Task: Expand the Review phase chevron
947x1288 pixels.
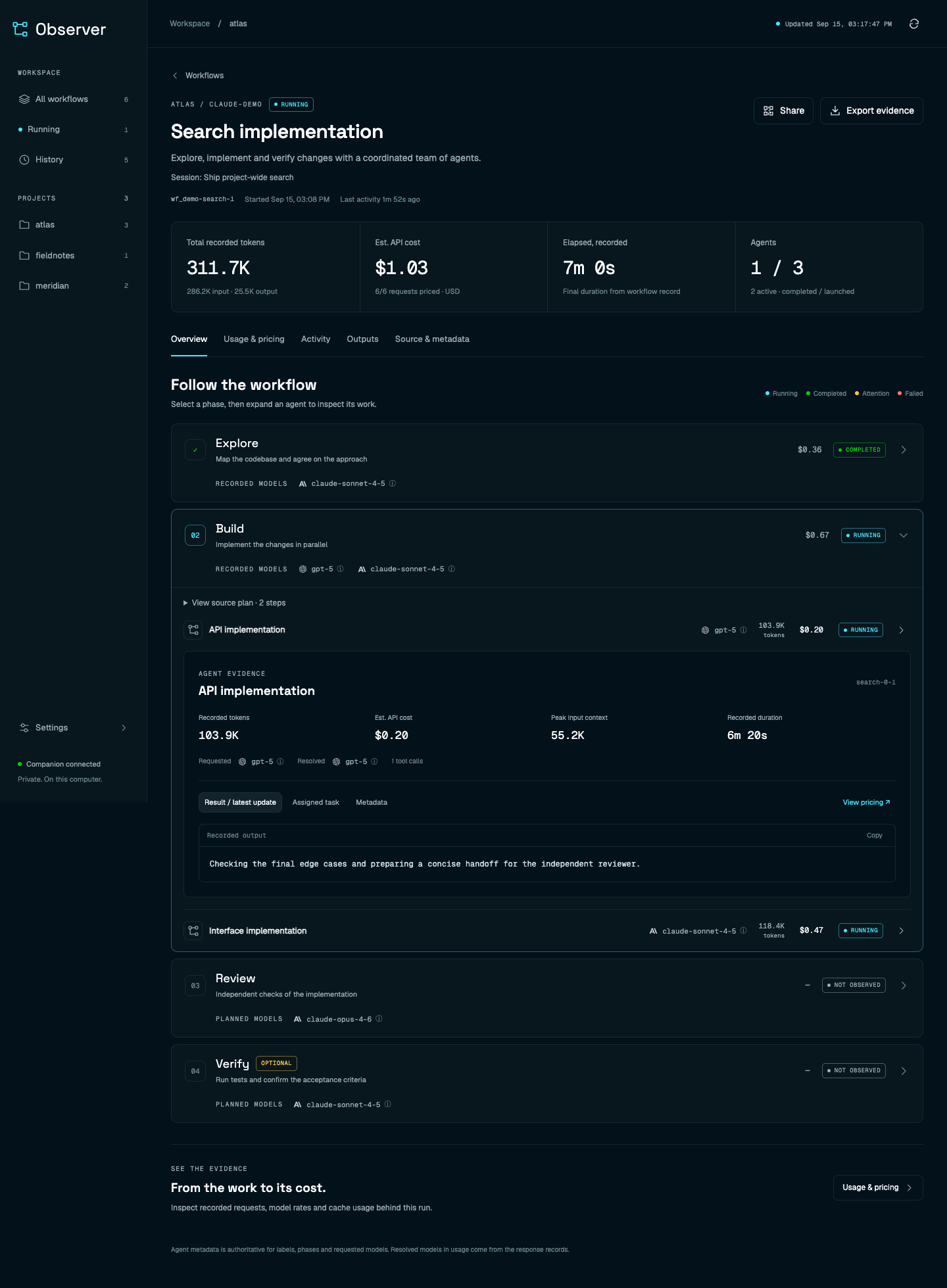Action: pyautogui.click(x=904, y=986)
